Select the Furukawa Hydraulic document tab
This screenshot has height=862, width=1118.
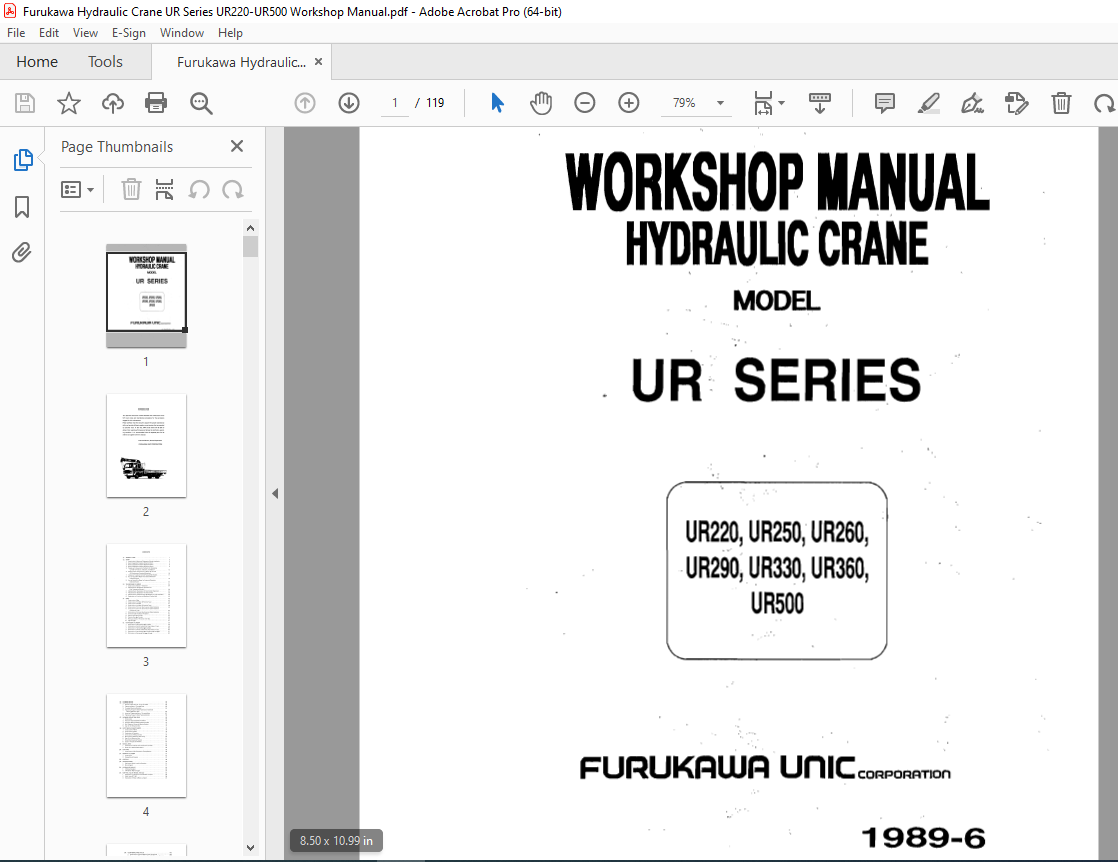pos(241,62)
